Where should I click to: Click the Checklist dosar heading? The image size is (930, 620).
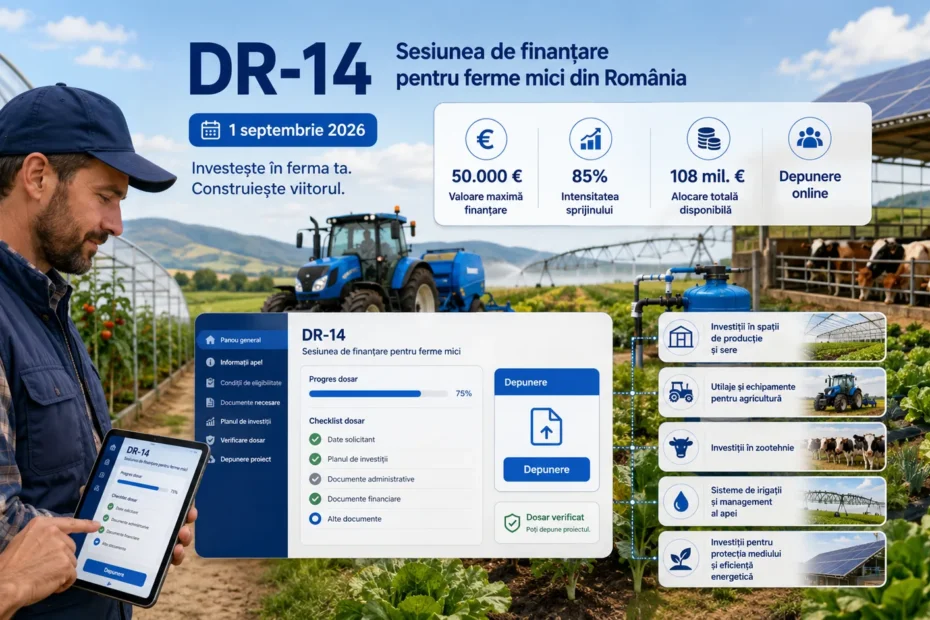[336, 421]
